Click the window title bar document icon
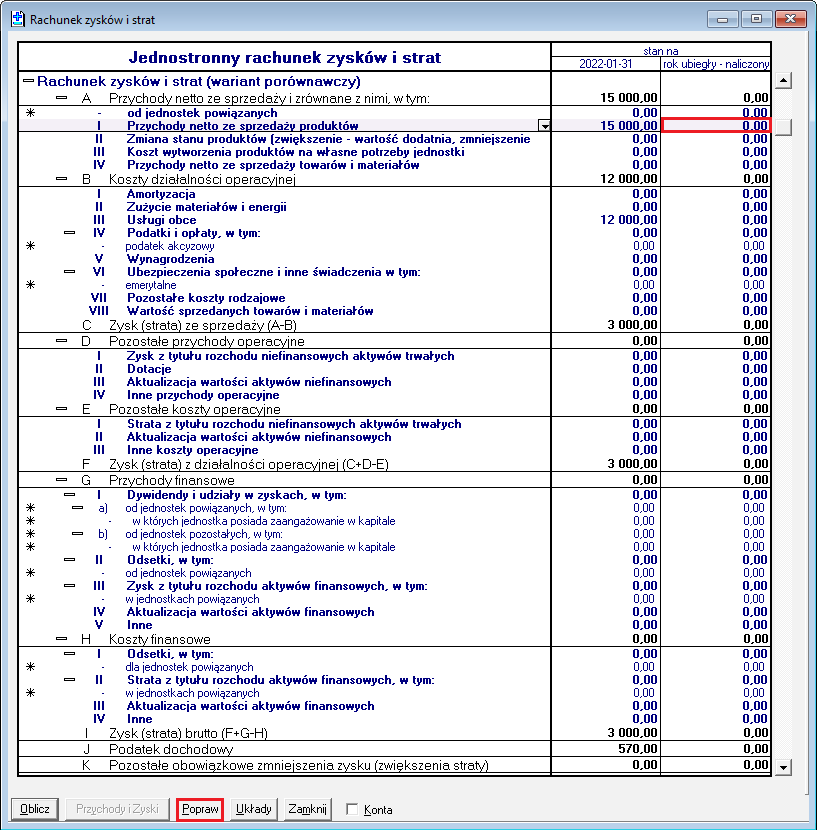The image size is (817, 830). point(17,19)
